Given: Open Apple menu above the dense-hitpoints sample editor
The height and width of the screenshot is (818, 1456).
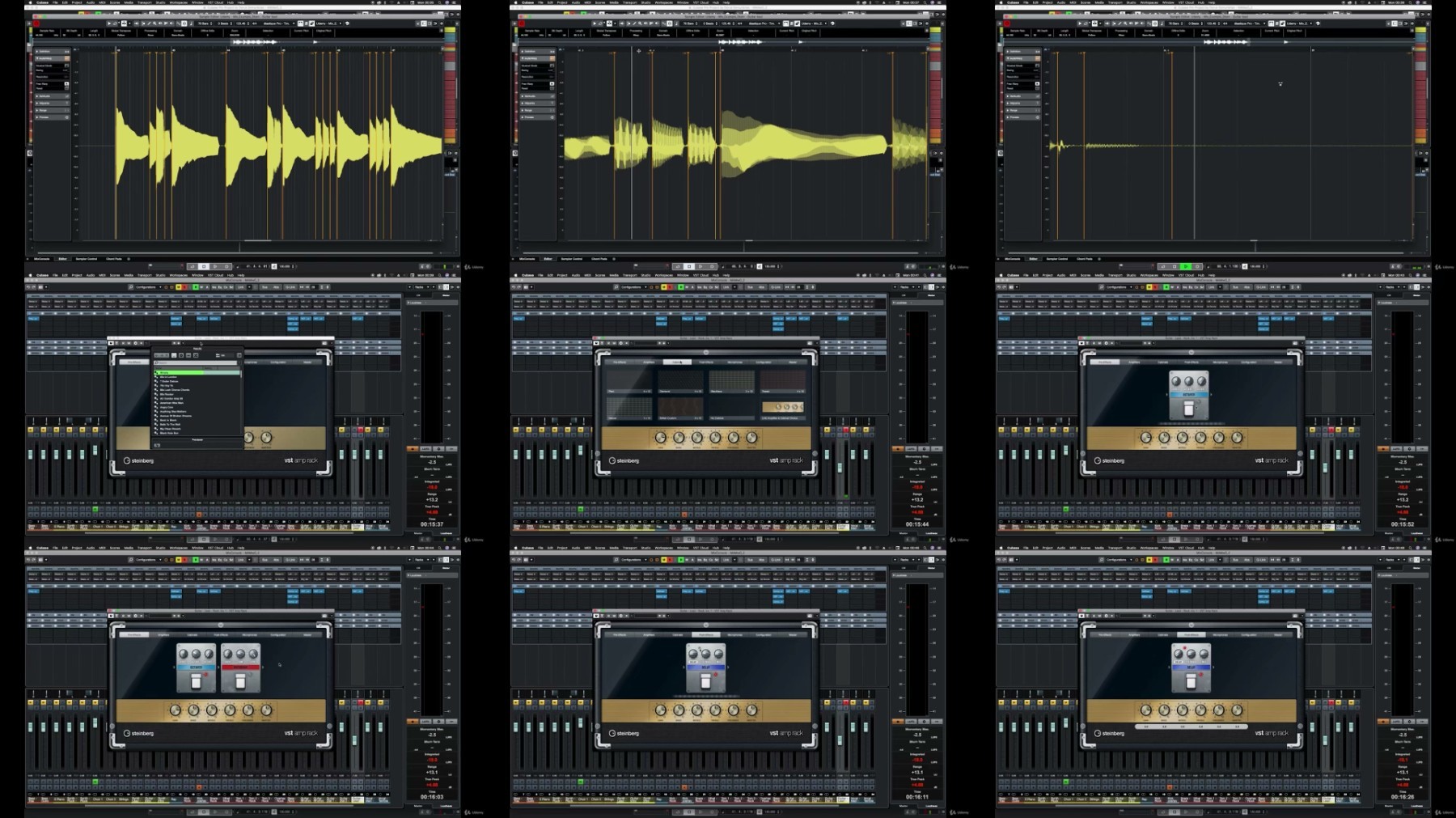Looking at the screenshot, I should (x=30, y=2).
